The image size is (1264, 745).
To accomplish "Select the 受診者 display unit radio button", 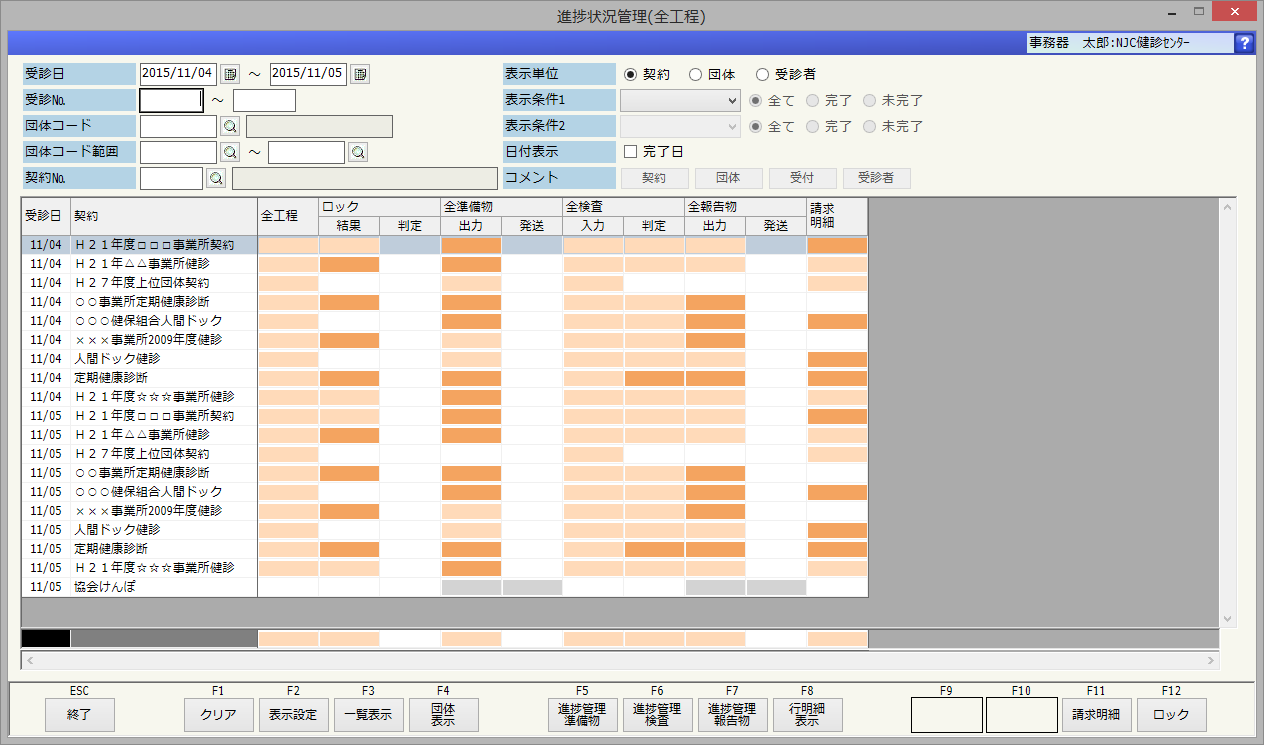I will (763, 74).
